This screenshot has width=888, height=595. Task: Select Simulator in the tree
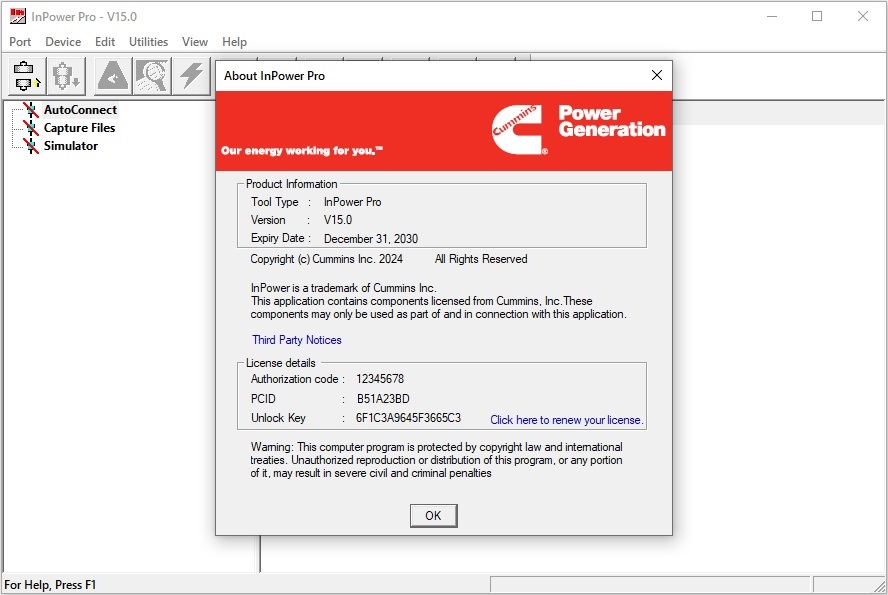(71, 146)
